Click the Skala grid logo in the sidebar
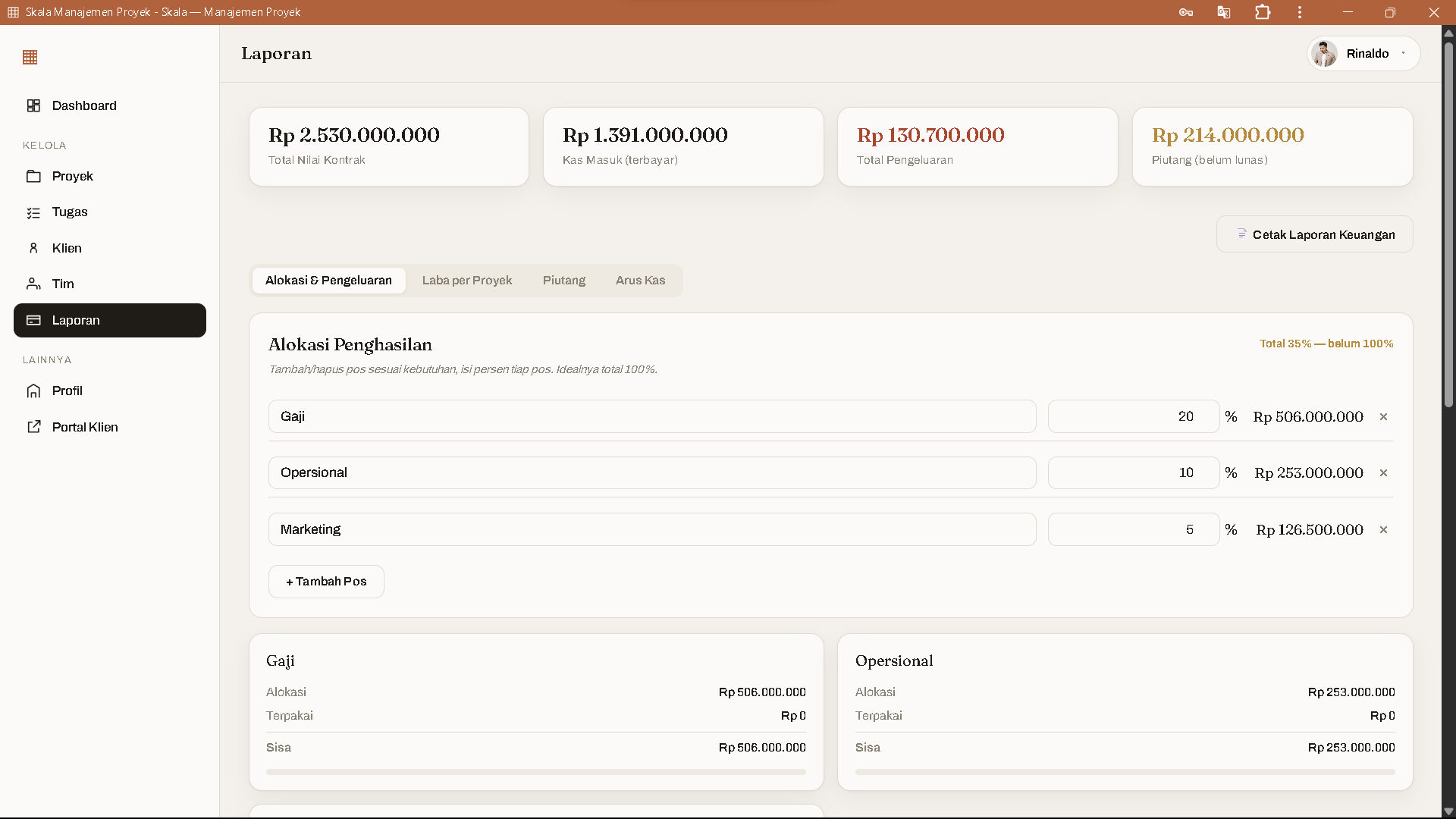 pyautogui.click(x=30, y=58)
